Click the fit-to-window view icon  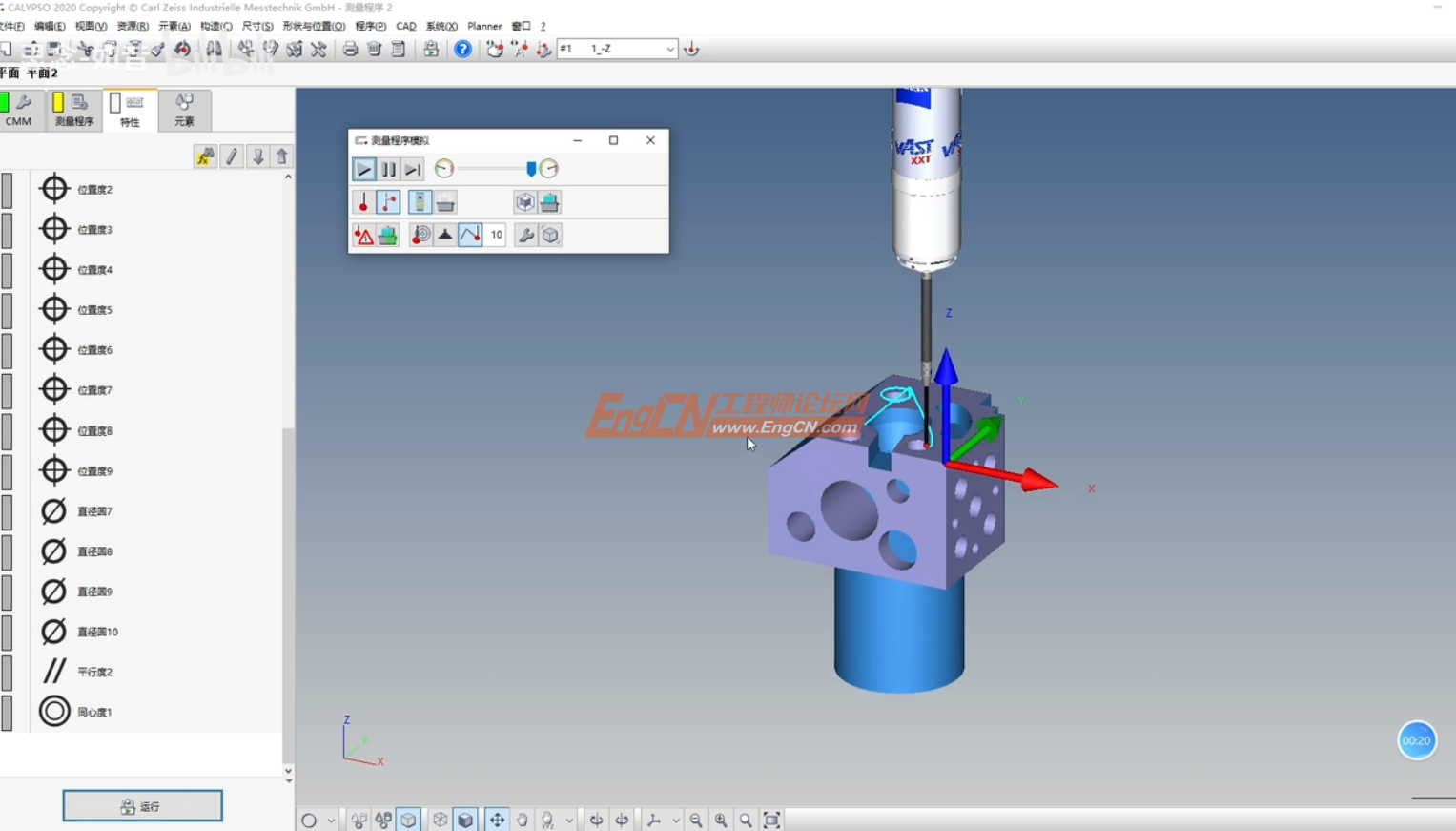[771, 820]
